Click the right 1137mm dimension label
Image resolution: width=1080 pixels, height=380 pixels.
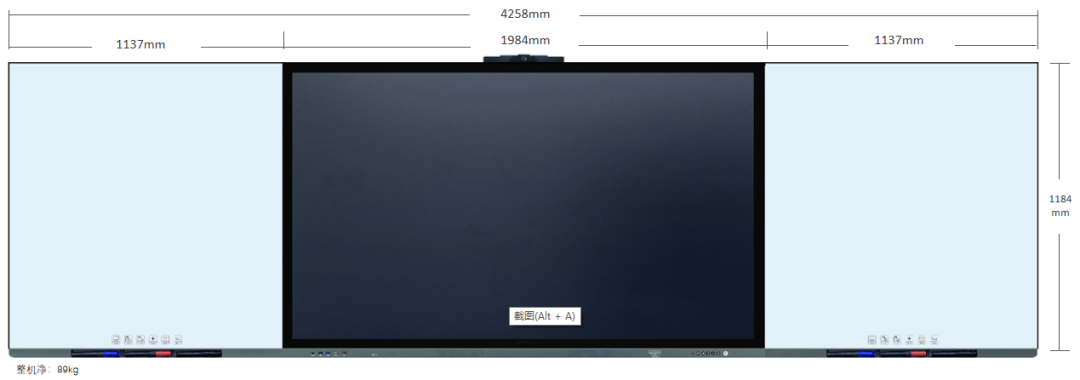899,40
